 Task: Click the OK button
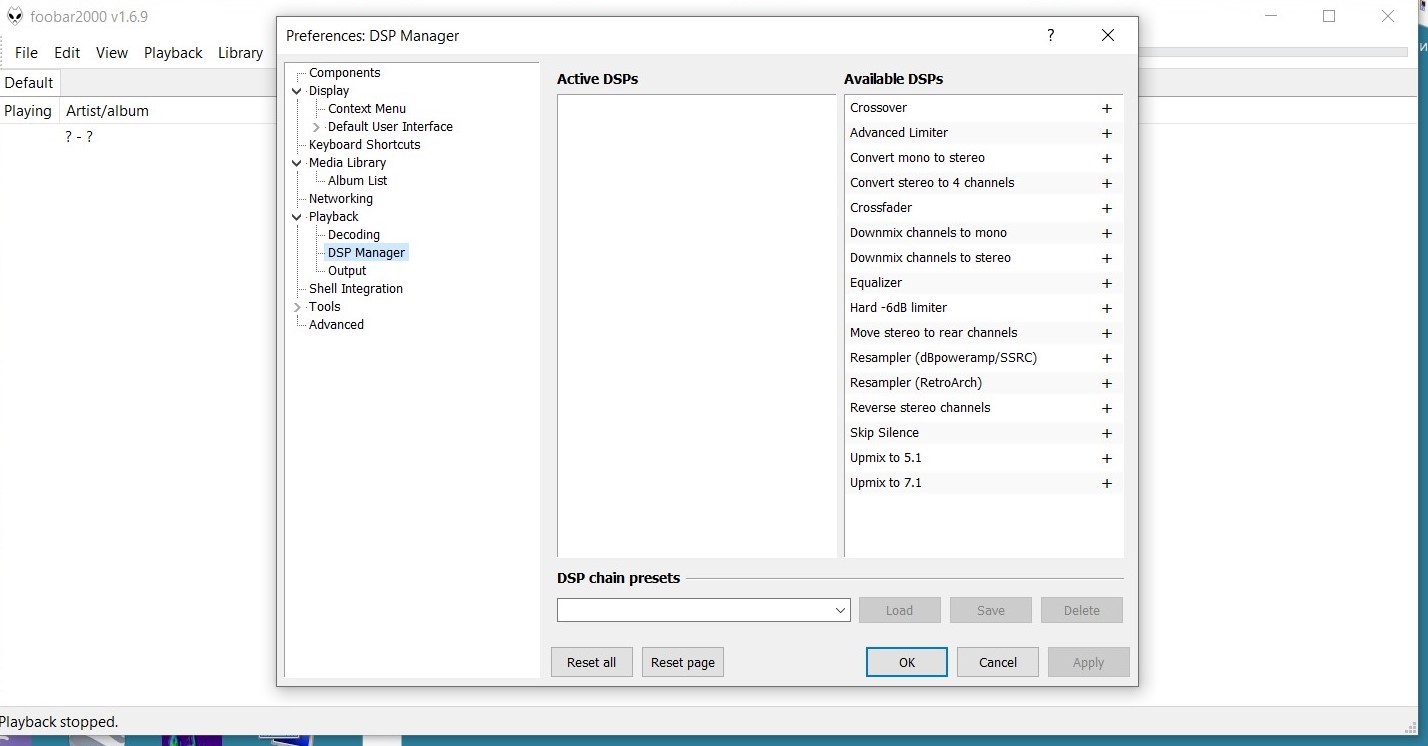pyautogui.click(x=907, y=662)
